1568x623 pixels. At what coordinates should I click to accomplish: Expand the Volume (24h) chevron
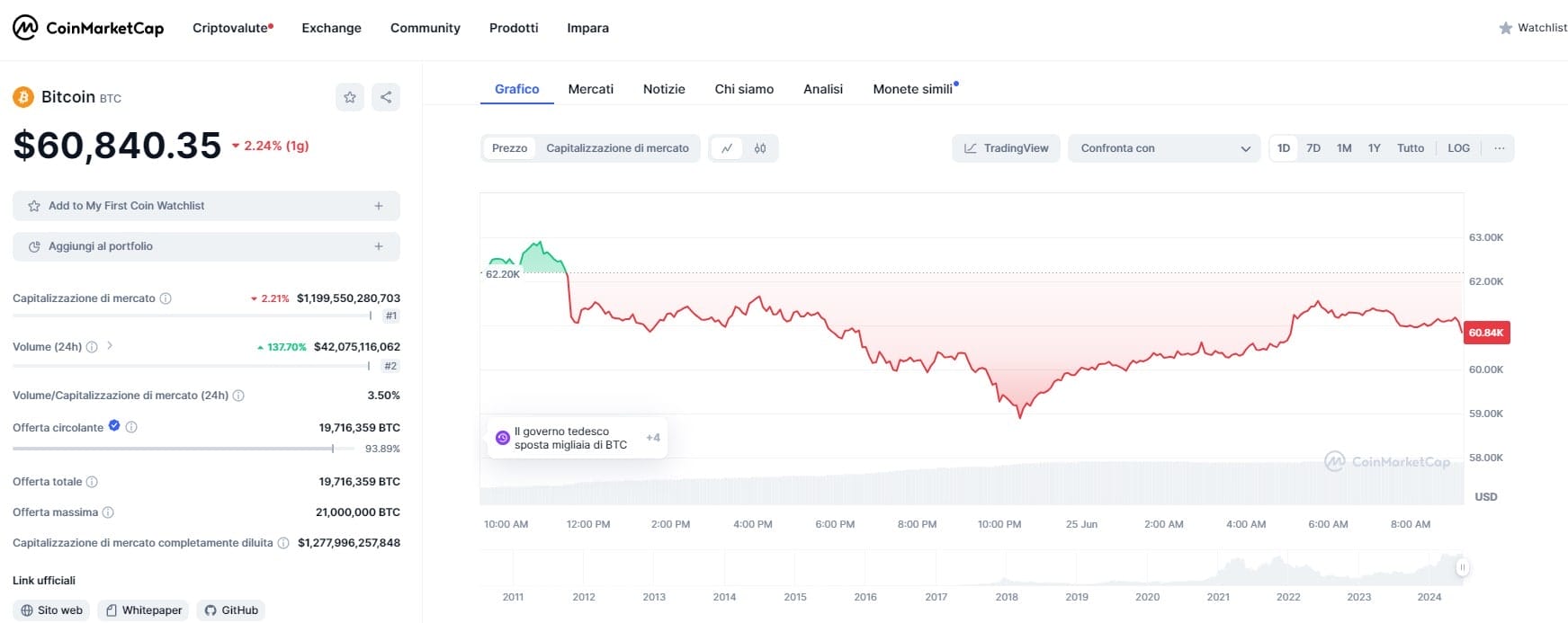coord(110,345)
